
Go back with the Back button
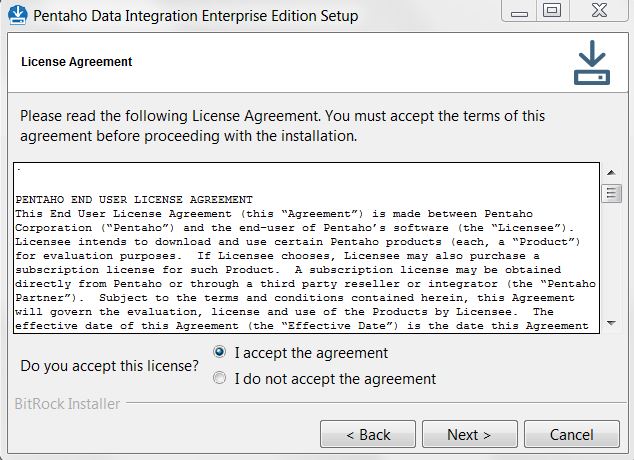click(368, 435)
